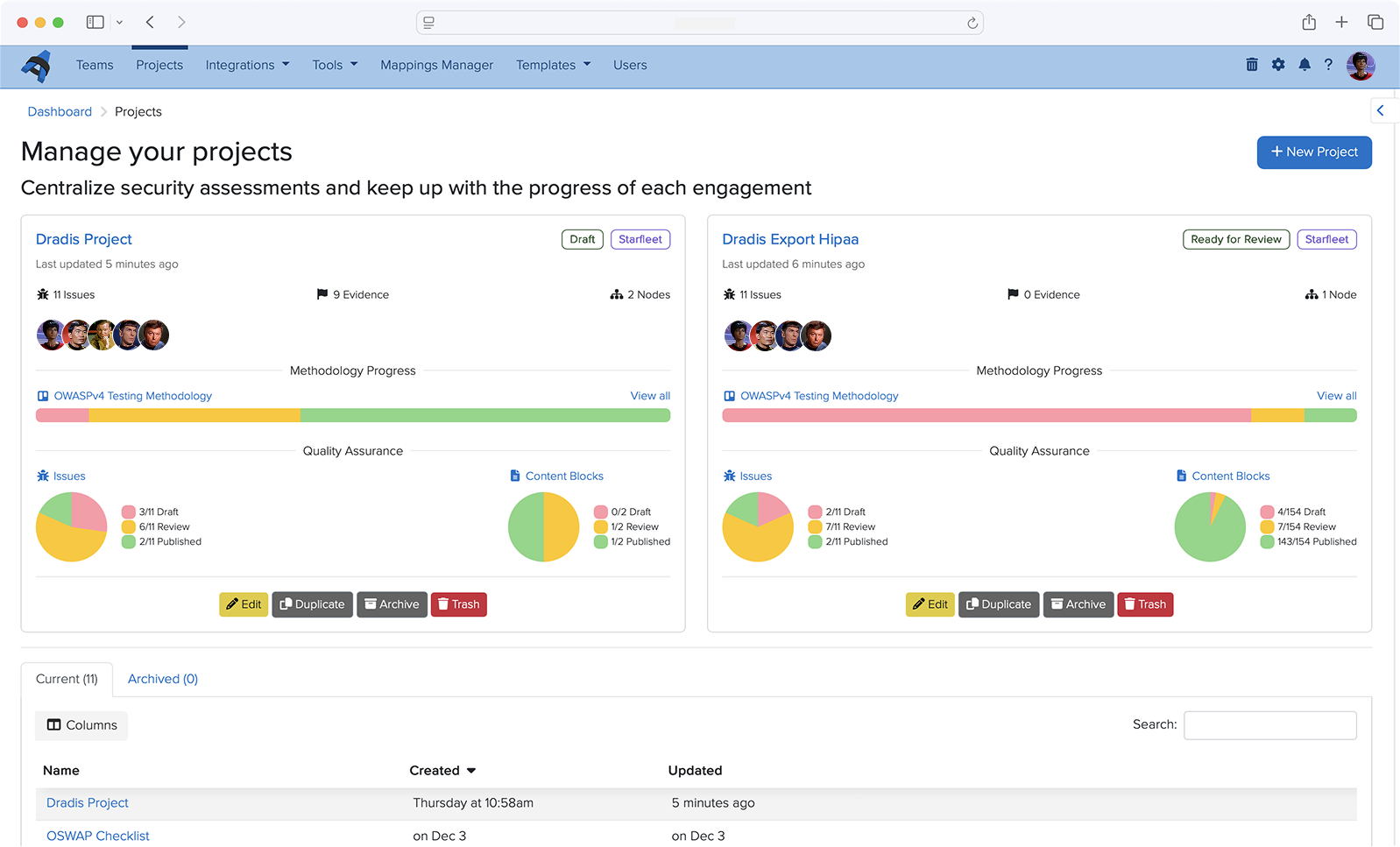Click the user profile avatar in navbar
Screen dimensions: 1400x847
pyautogui.click(x=1360, y=66)
